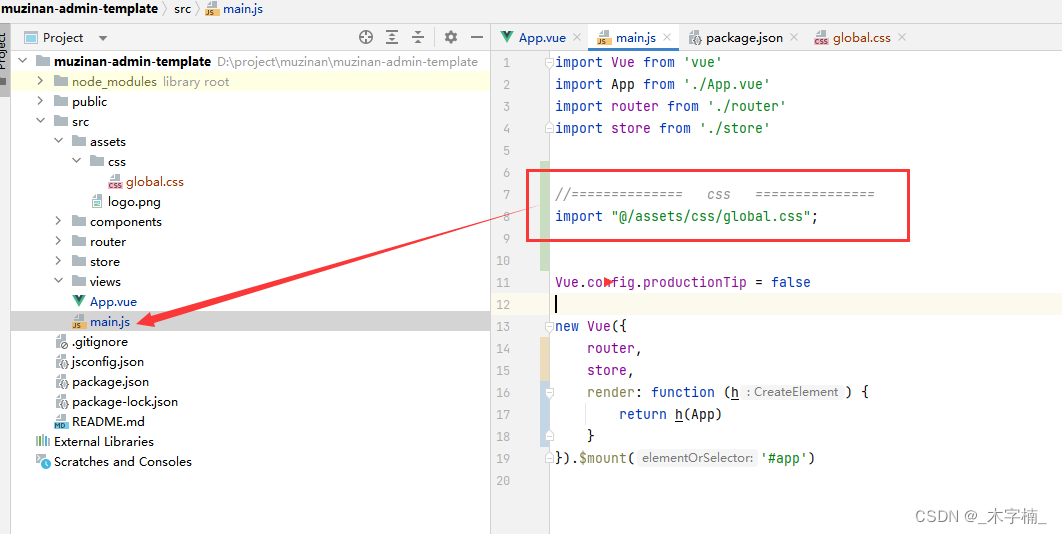
Task: Click the Expand All icon in Project panel
Action: pyautogui.click(x=392, y=37)
